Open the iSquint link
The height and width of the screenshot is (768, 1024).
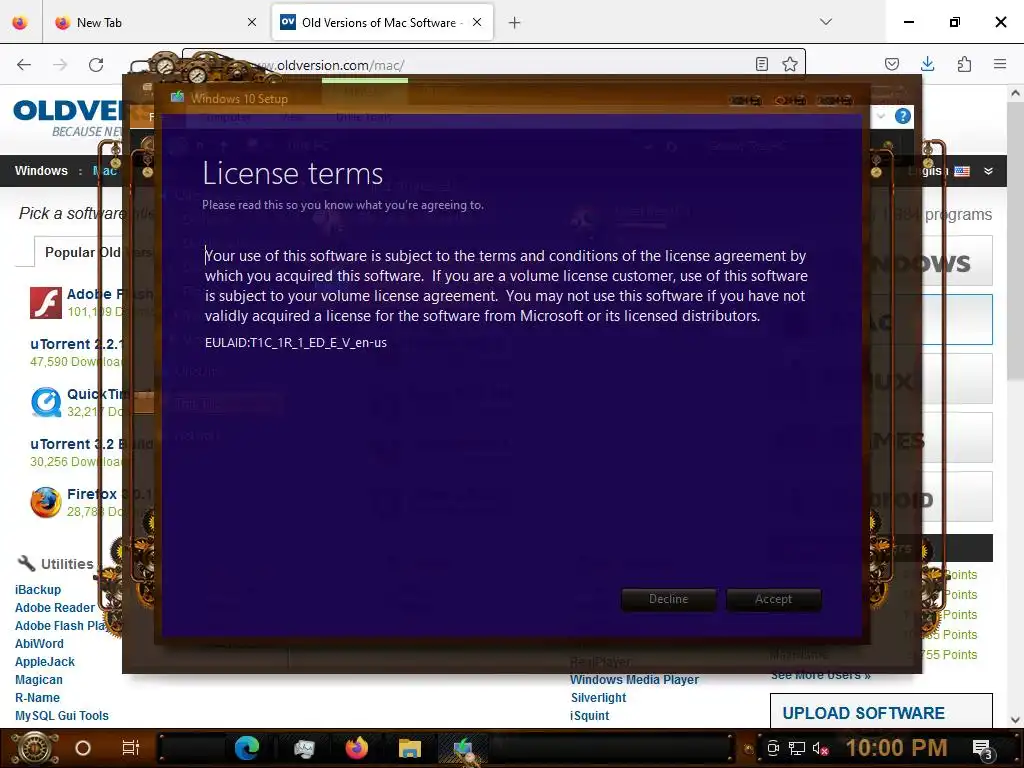(x=590, y=716)
